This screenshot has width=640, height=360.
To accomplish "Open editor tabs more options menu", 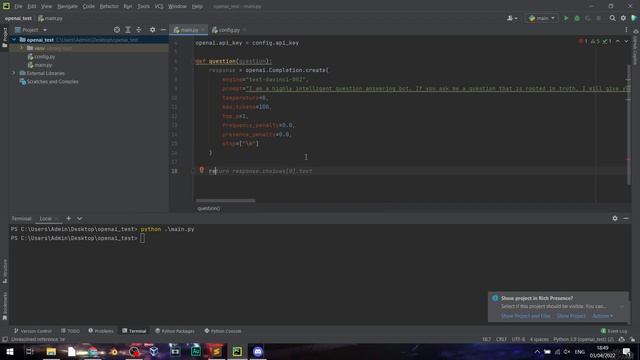I will 626,30.
